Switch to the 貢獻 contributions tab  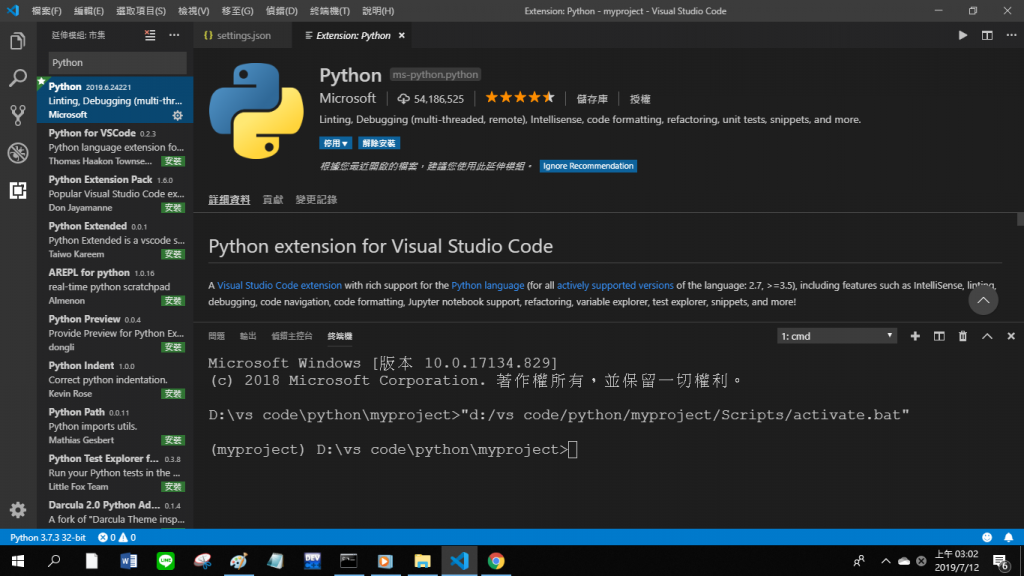pos(273,200)
